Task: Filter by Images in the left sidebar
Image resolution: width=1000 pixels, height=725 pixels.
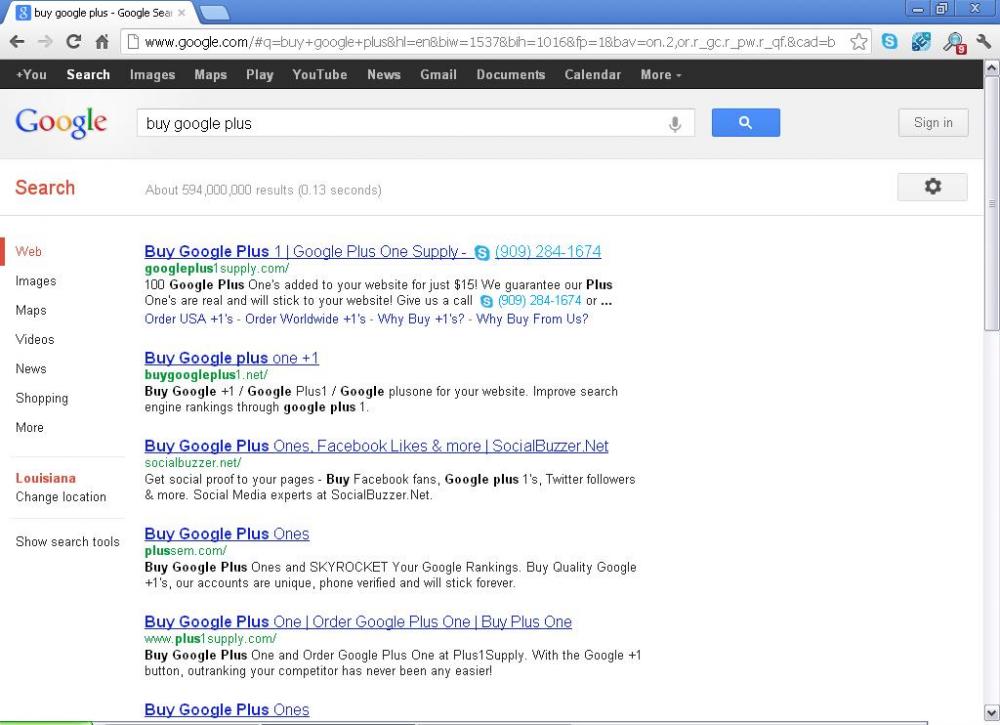Action: 36,281
